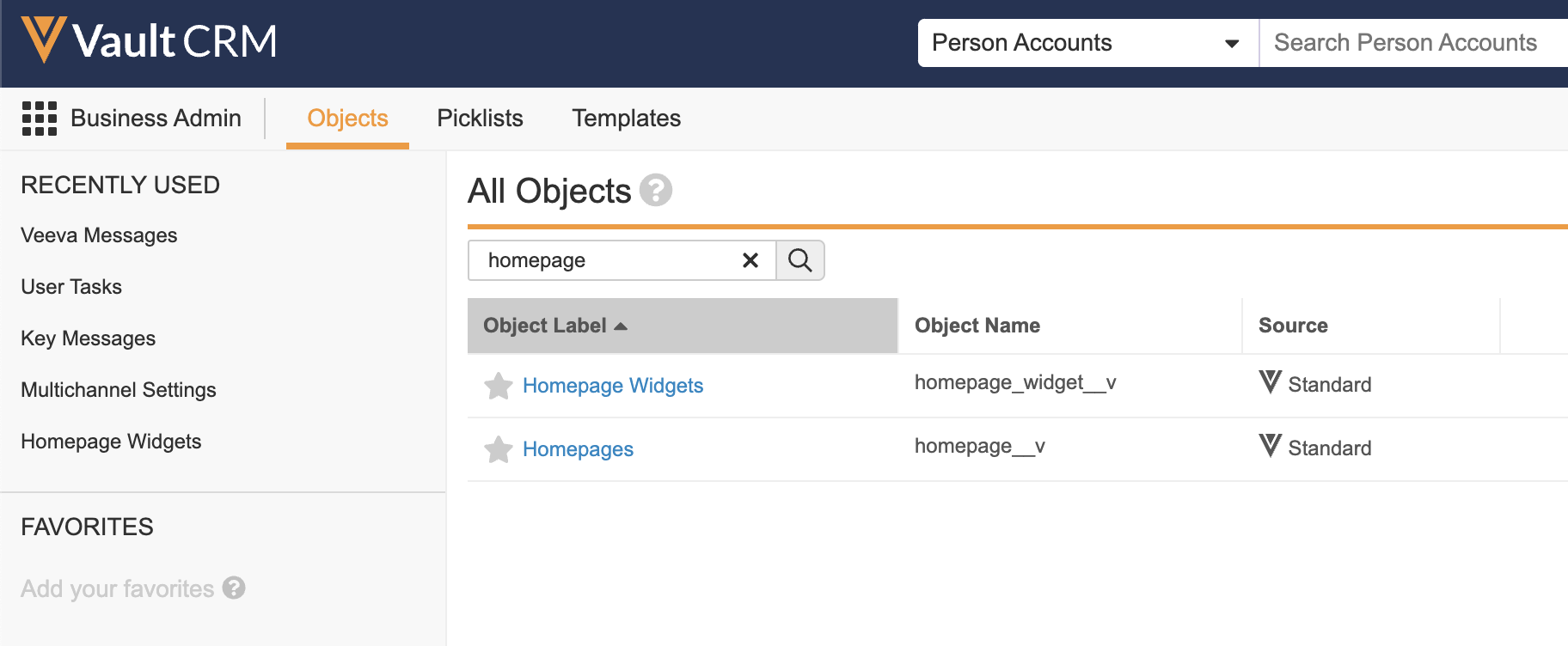
Task: Click the Search Person Accounts field
Action: point(1410,43)
